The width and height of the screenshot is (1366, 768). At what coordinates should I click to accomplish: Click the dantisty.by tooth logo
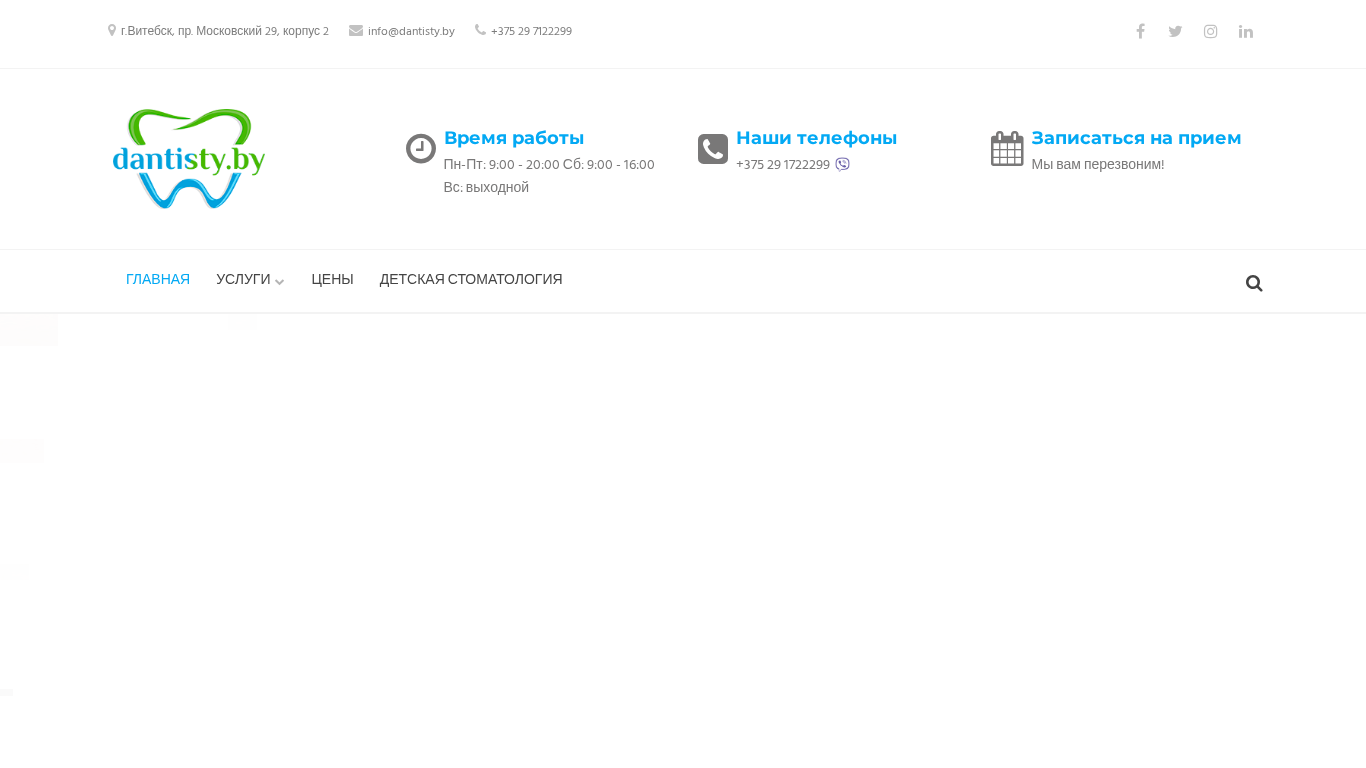(x=188, y=159)
